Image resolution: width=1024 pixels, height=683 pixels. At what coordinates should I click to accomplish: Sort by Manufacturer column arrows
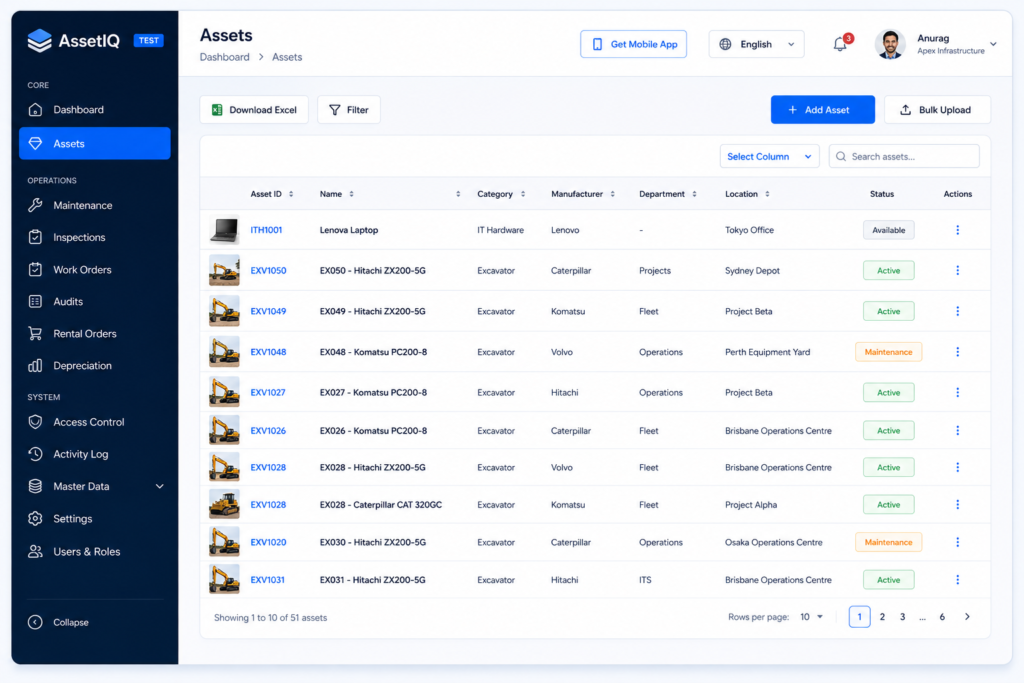(613, 194)
